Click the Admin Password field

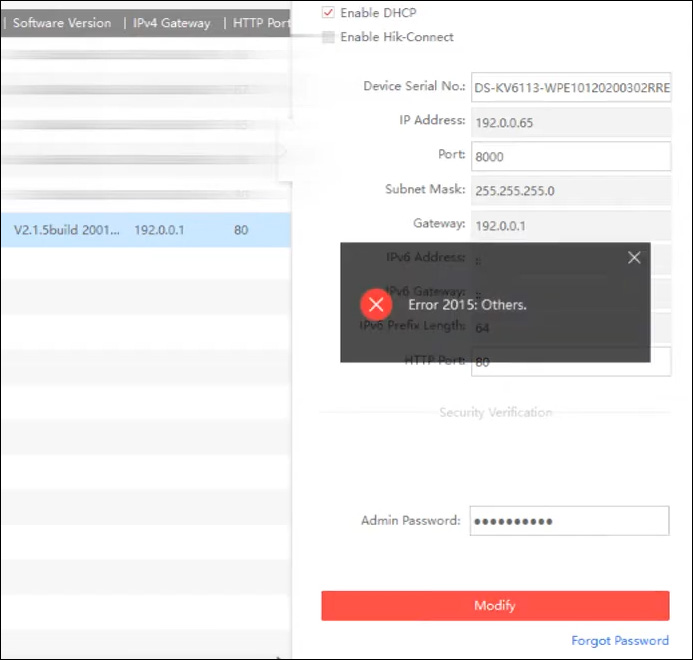click(569, 521)
